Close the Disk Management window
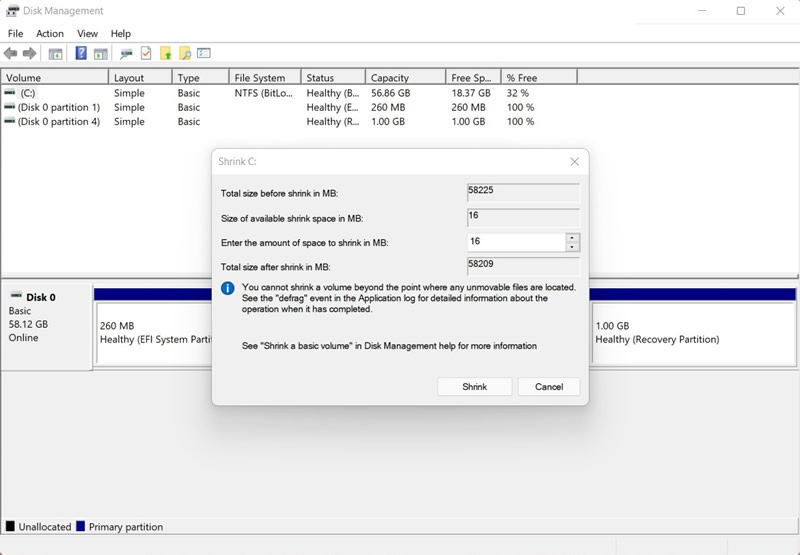Screen dimensions: 800x555 coord(780,11)
